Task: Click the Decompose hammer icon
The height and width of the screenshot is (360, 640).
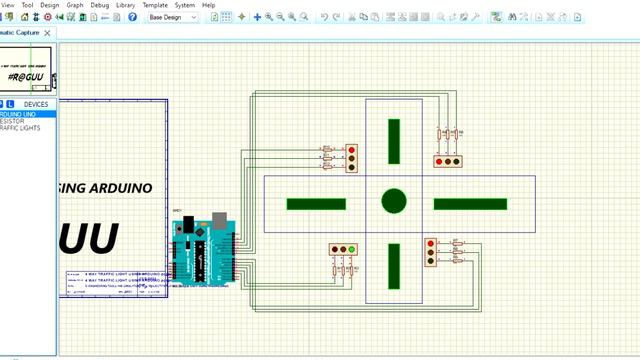Action: (x=476, y=17)
